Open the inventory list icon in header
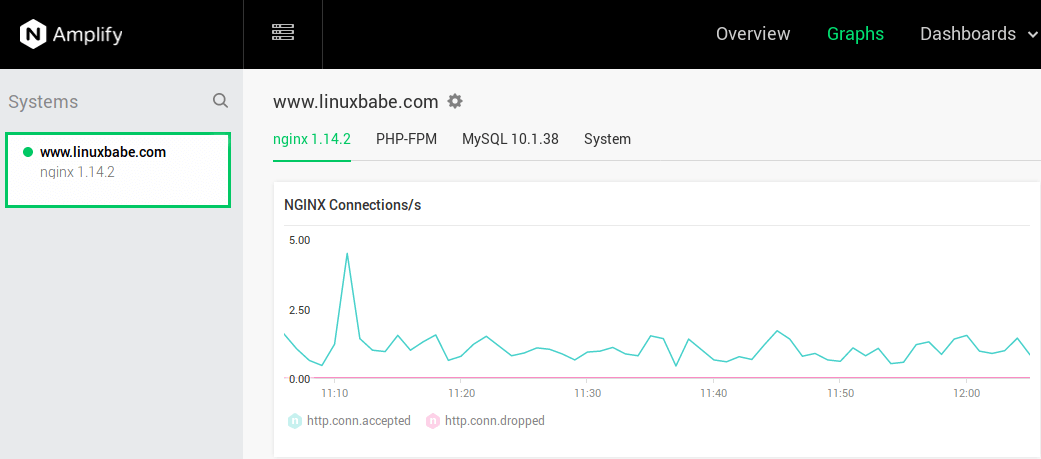Screen dimensions: 1041x459 coord(283,33)
